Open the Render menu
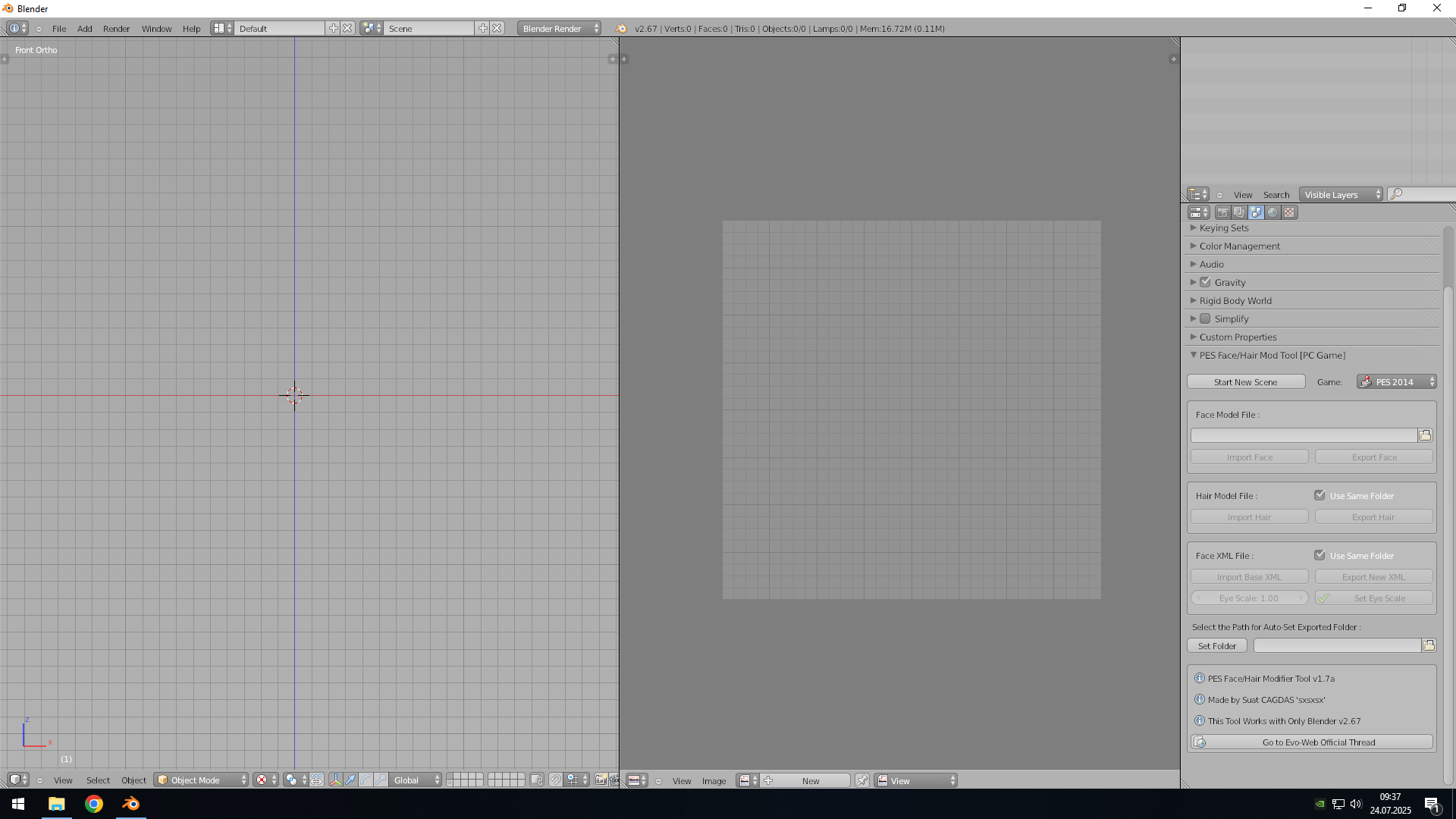Viewport: 1456px width, 819px height. (116, 29)
